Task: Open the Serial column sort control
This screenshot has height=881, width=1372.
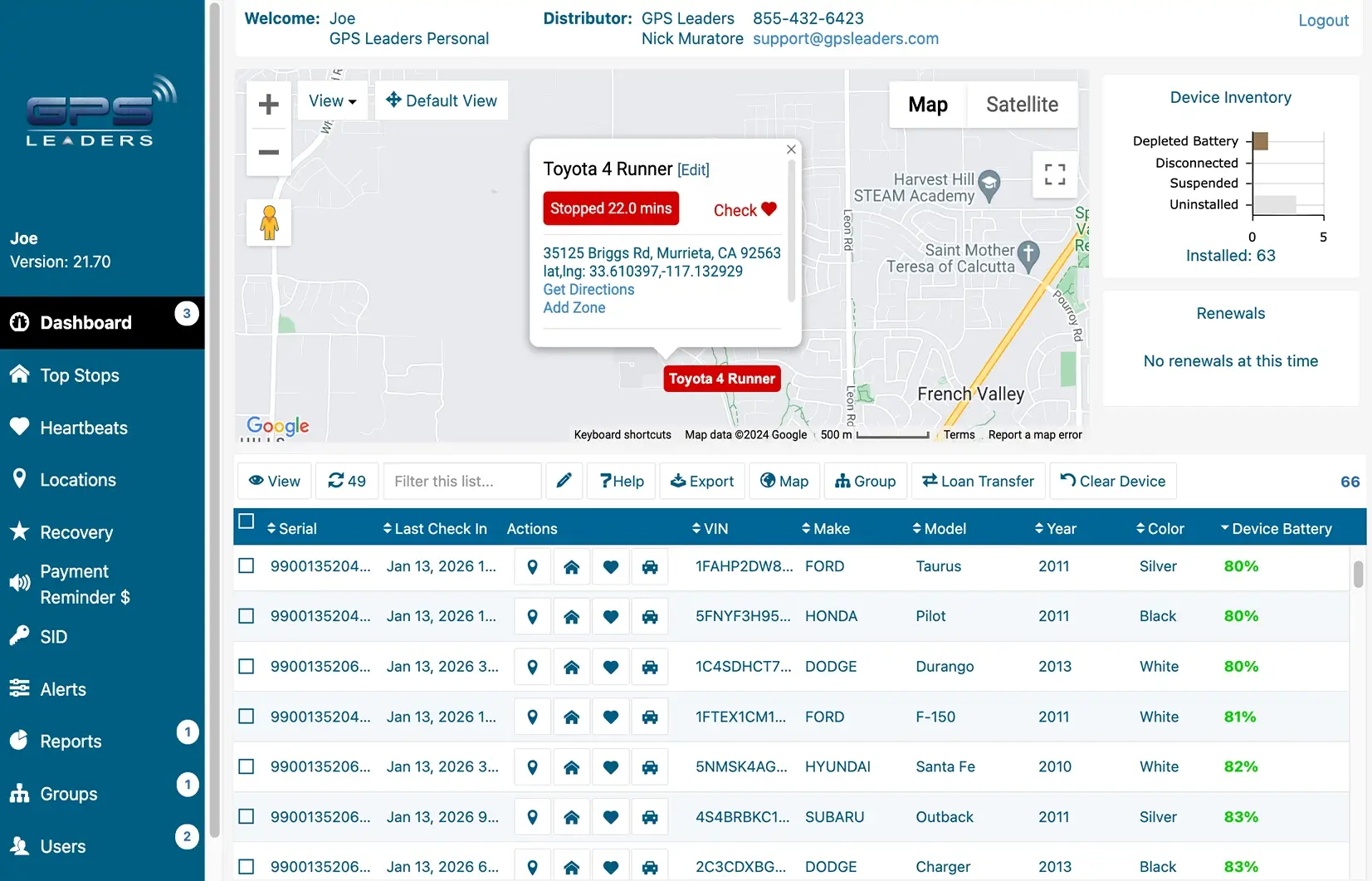Action: coord(274,528)
